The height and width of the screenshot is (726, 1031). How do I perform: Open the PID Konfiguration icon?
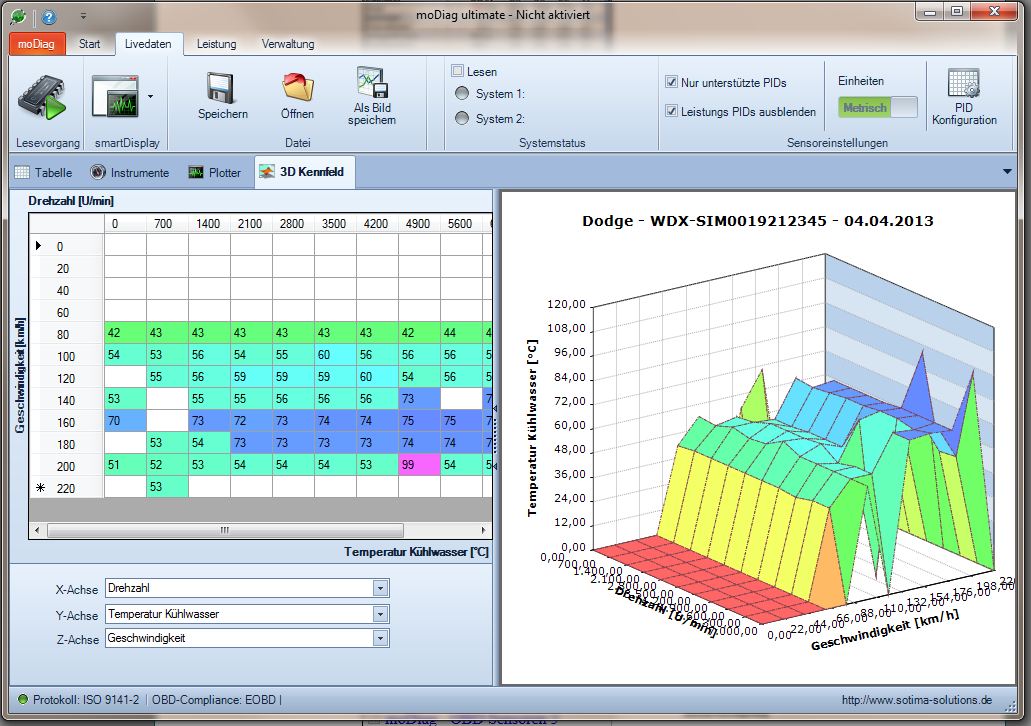coord(963,84)
